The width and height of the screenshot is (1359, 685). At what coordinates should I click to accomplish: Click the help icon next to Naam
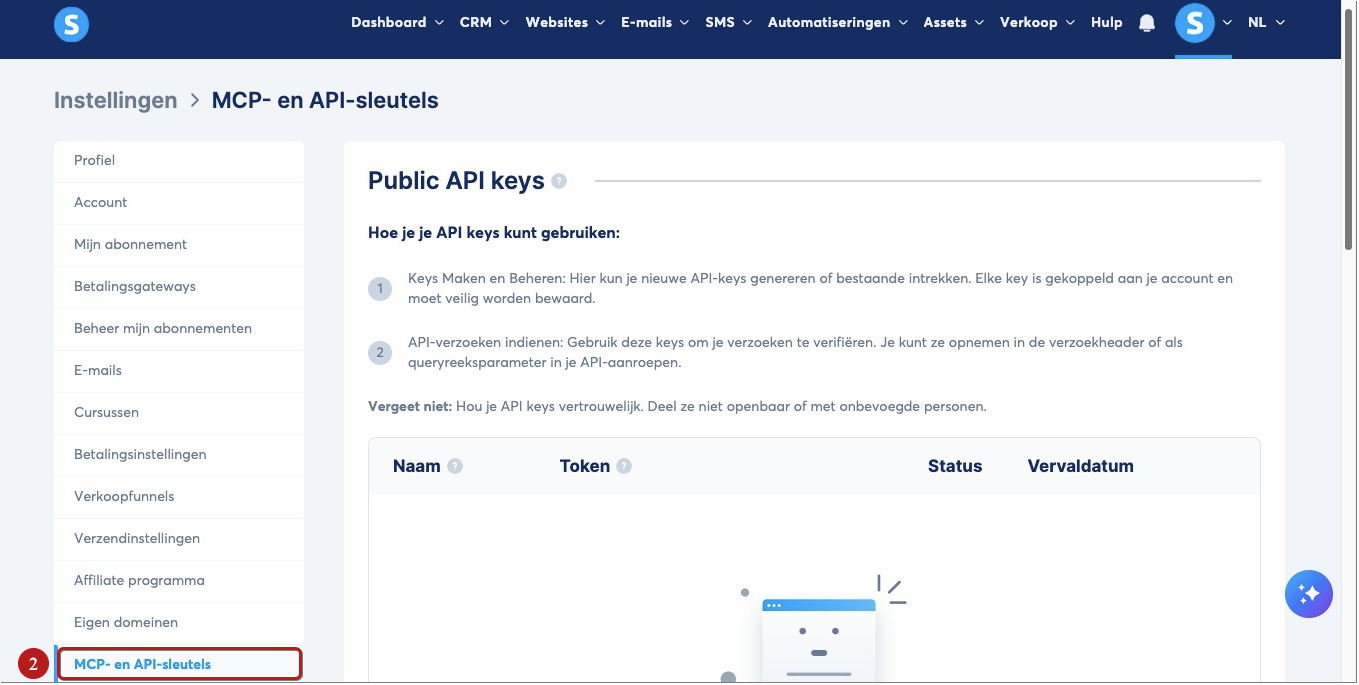455,466
